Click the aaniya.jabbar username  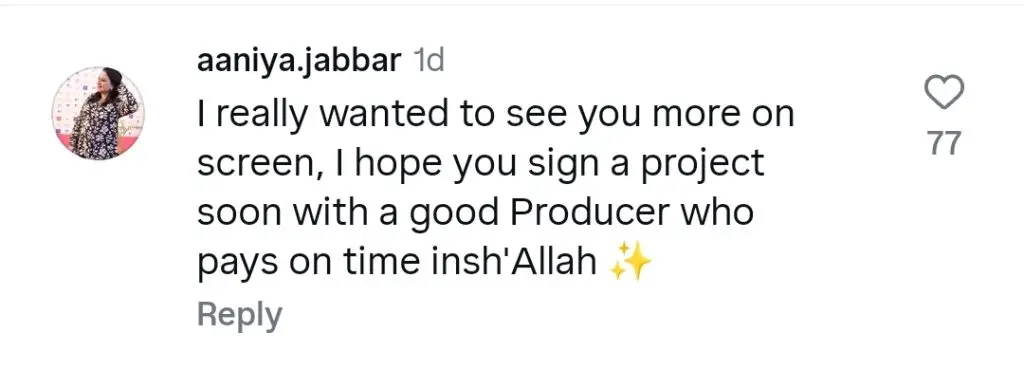click(299, 62)
